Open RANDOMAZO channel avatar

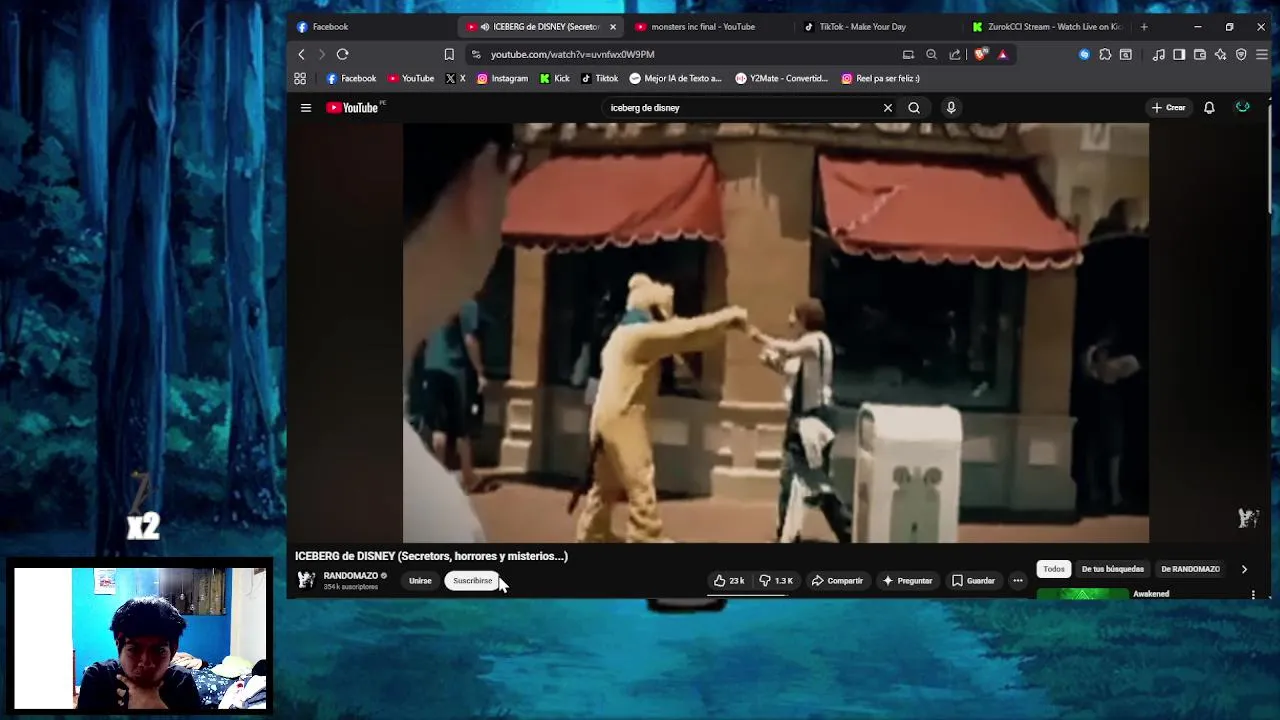(306, 580)
